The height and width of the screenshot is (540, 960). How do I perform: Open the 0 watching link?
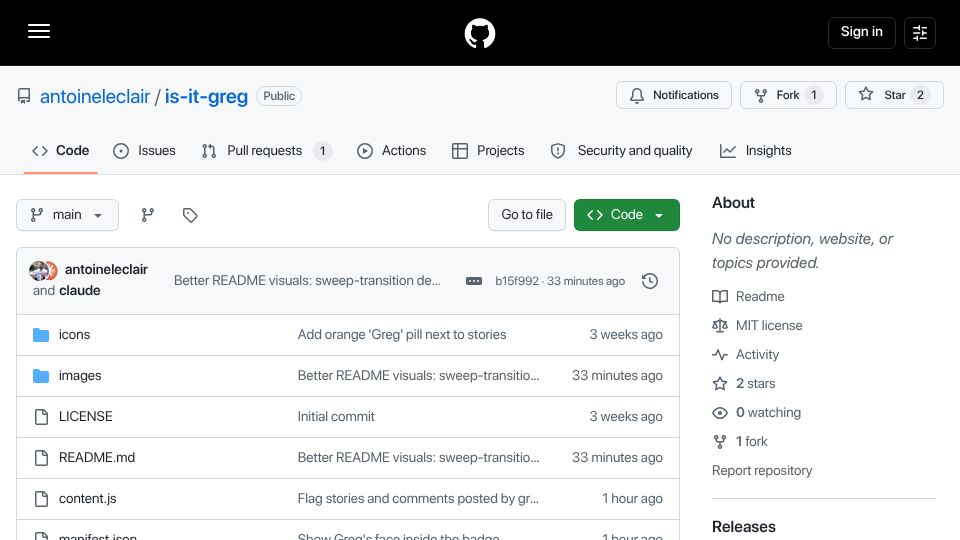click(x=768, y=413)
